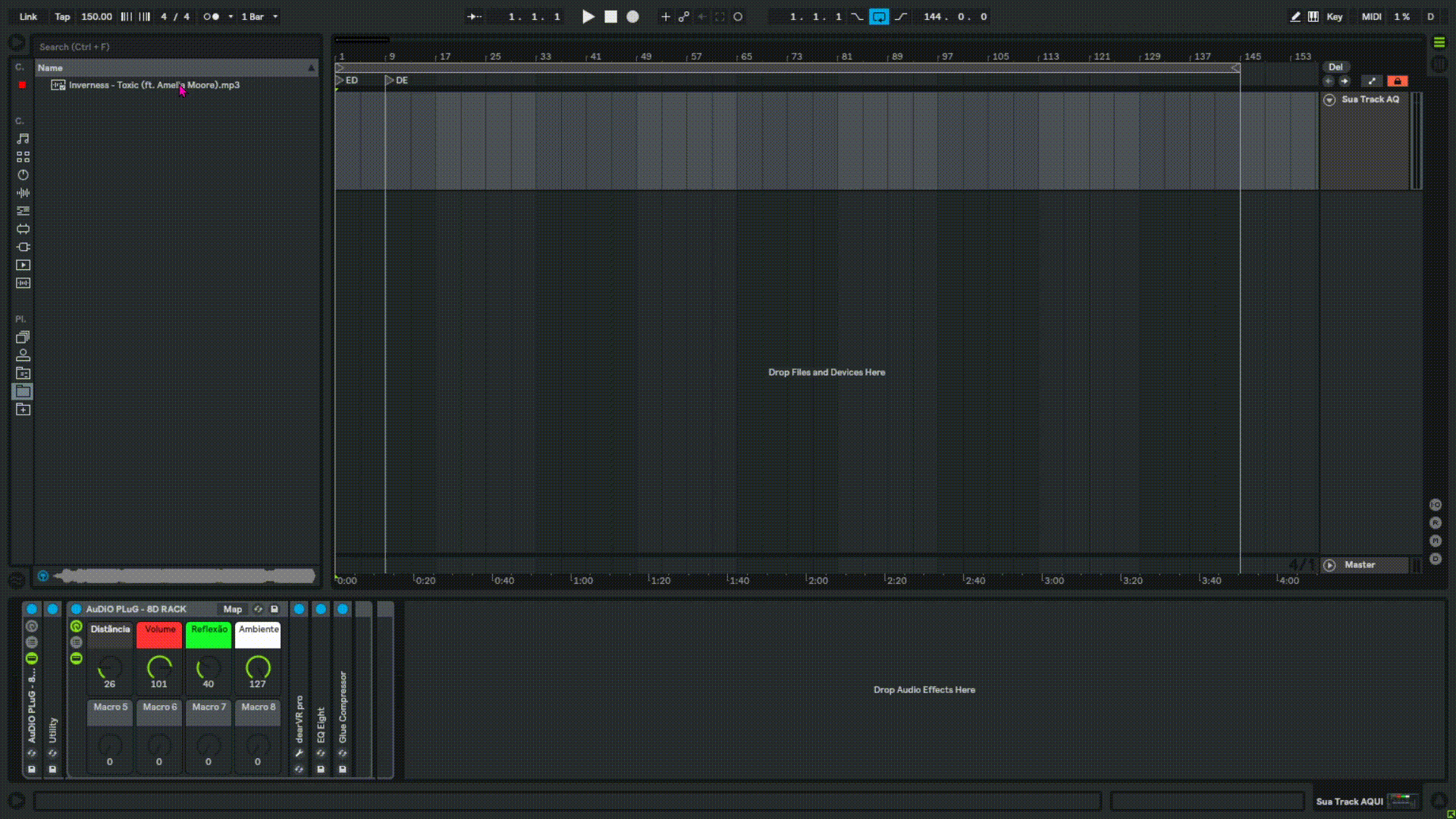Open the Sounds browser category
This screenshot has width=1456, height=819.
(23, 139)
